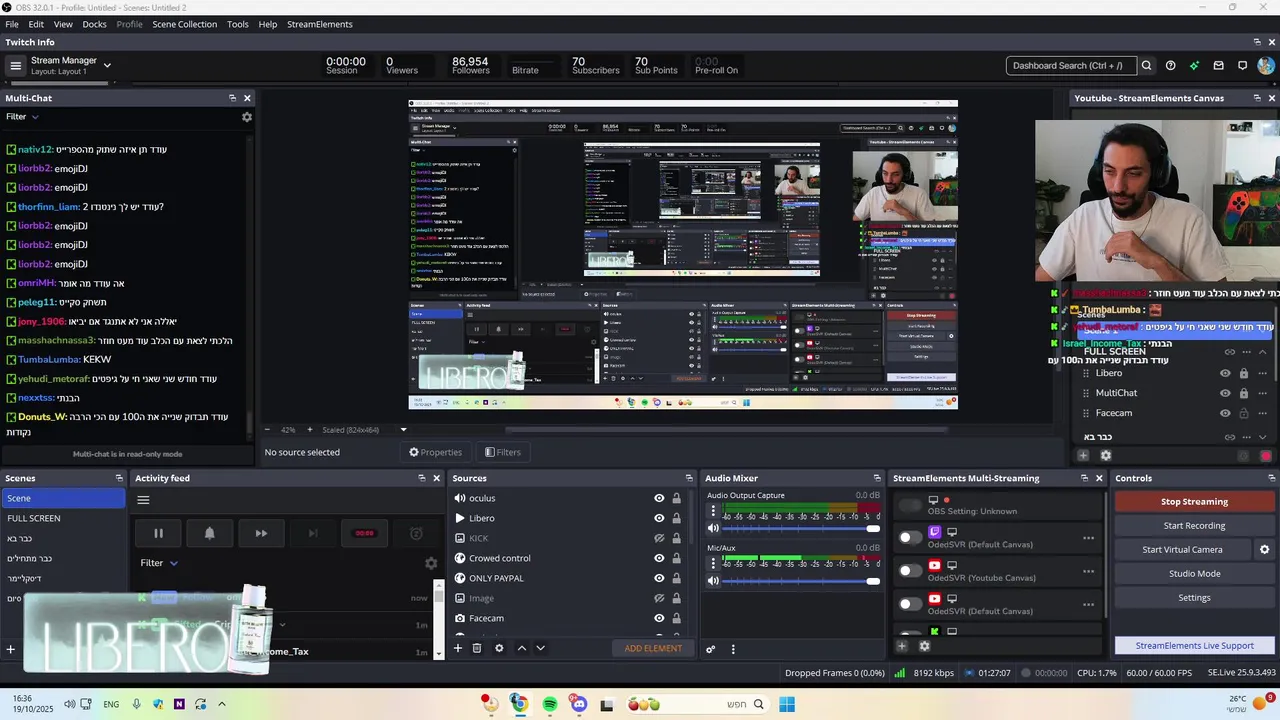Click the Dashboard Search magnifier icon
The width and height of the screenshot is (1280, 720).
[x=1146, y=66]
